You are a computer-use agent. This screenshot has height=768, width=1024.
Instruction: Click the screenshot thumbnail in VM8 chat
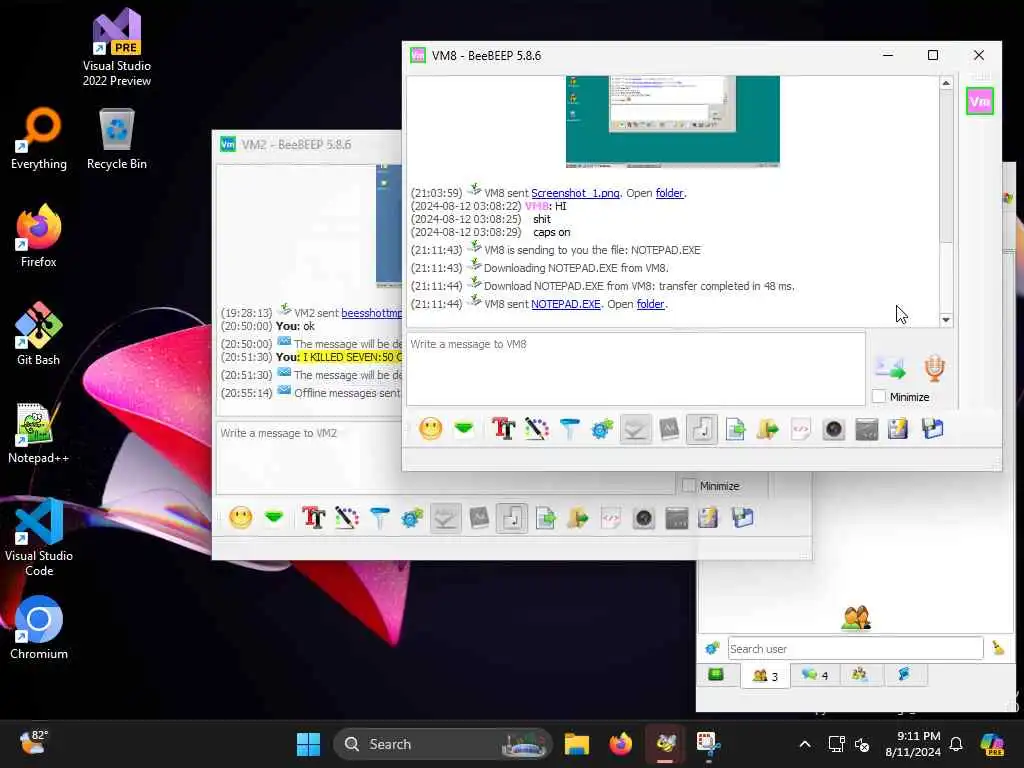[673, 121]
